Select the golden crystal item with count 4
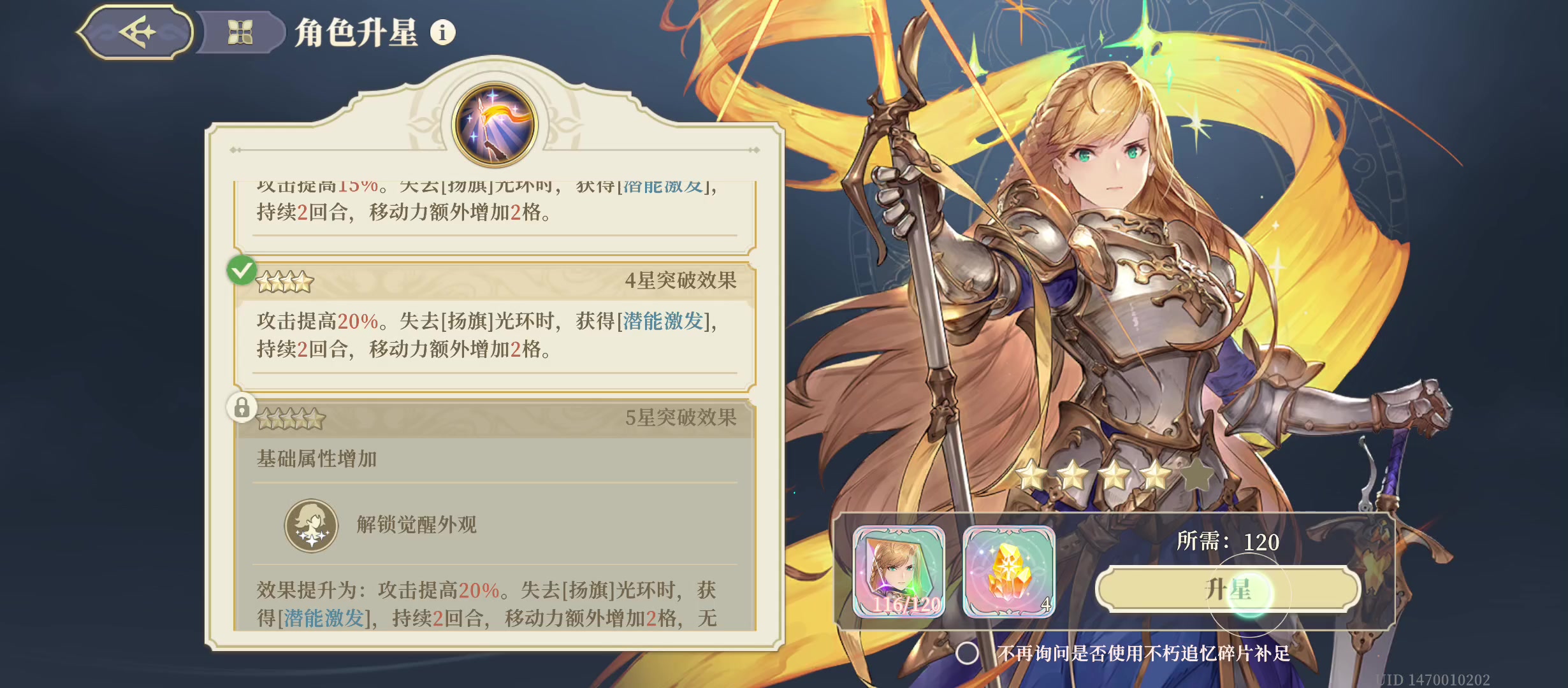Screen dimensions: 1568x688 (1009, 571)
